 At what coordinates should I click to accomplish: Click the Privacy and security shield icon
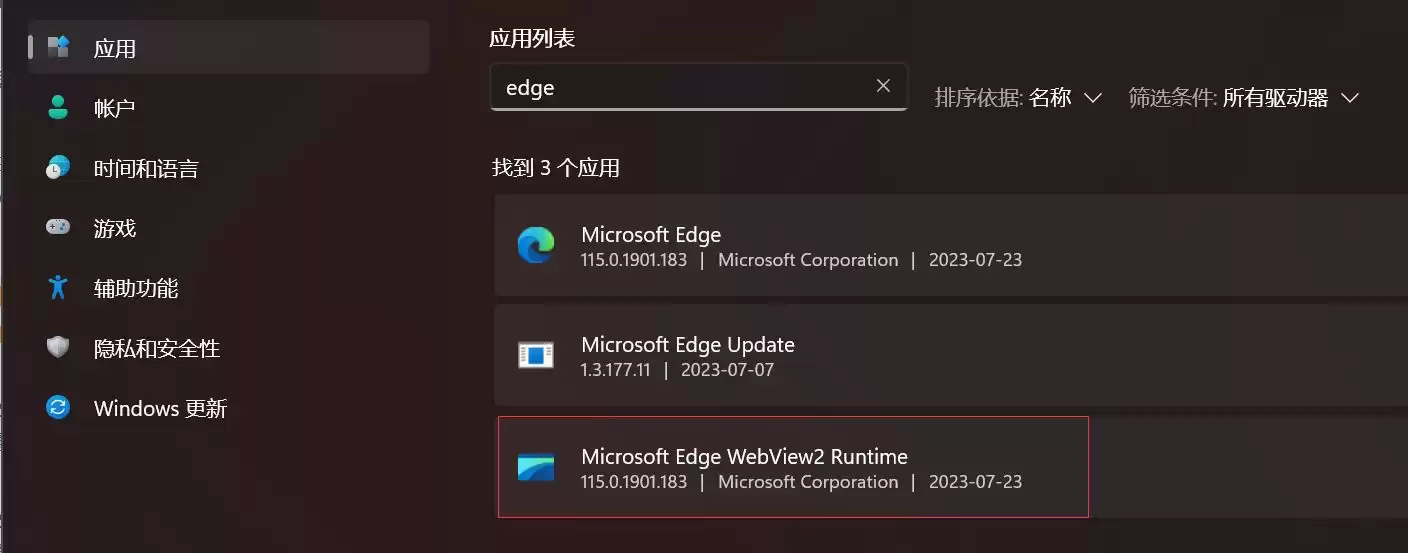pos(58,348)
